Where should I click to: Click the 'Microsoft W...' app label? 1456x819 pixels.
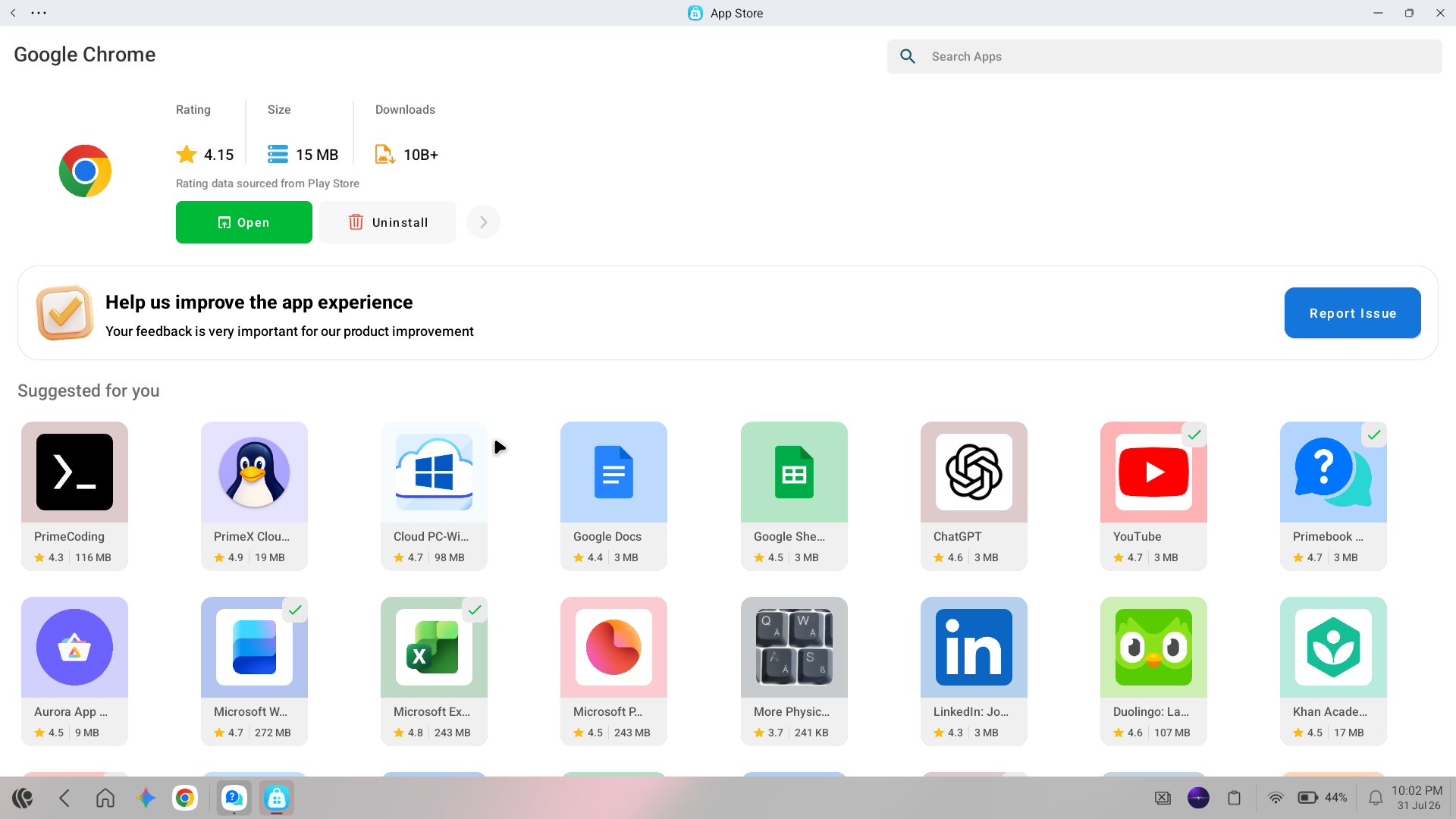coord(250,711)
